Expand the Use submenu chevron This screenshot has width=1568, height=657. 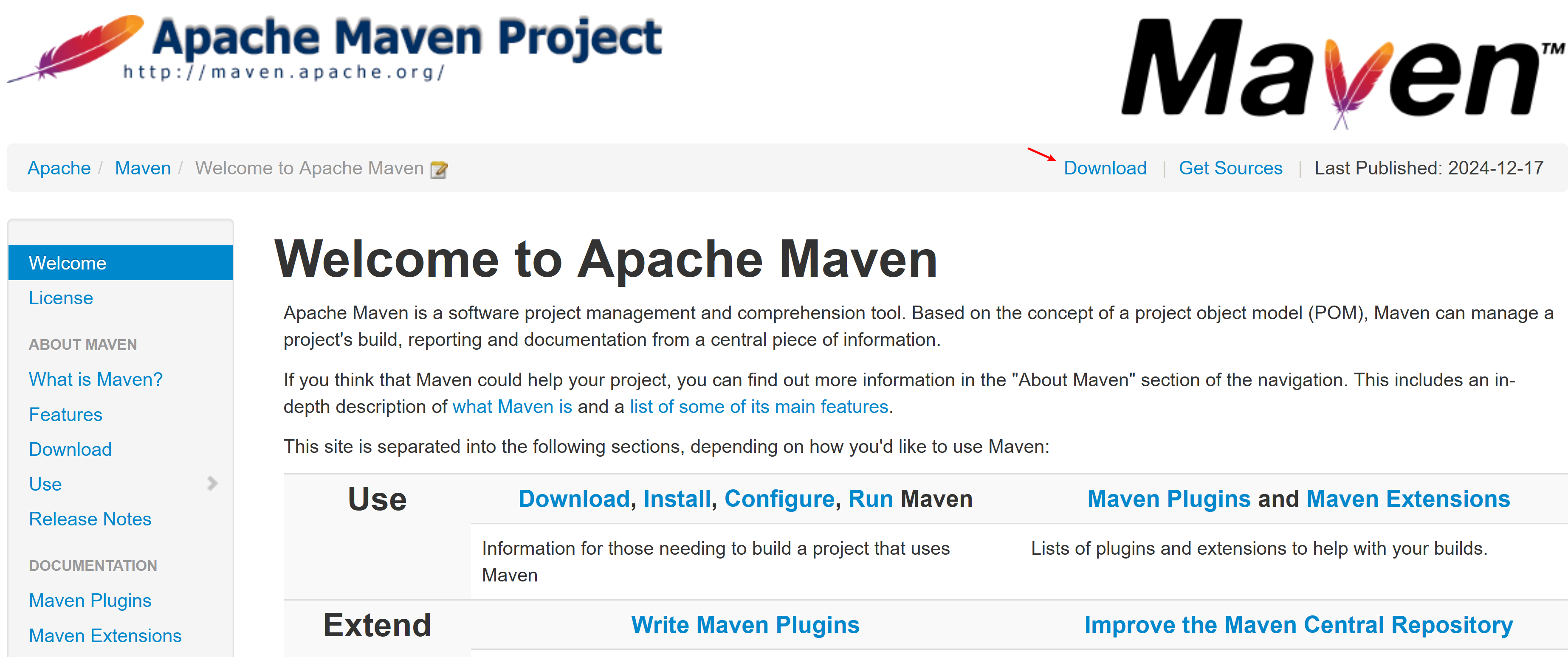[x=212, y=484]
